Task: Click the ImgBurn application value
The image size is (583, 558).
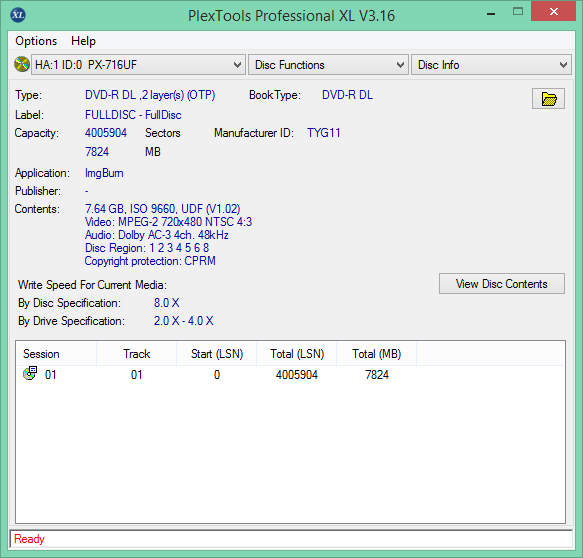Action: [x=104, y=173]
